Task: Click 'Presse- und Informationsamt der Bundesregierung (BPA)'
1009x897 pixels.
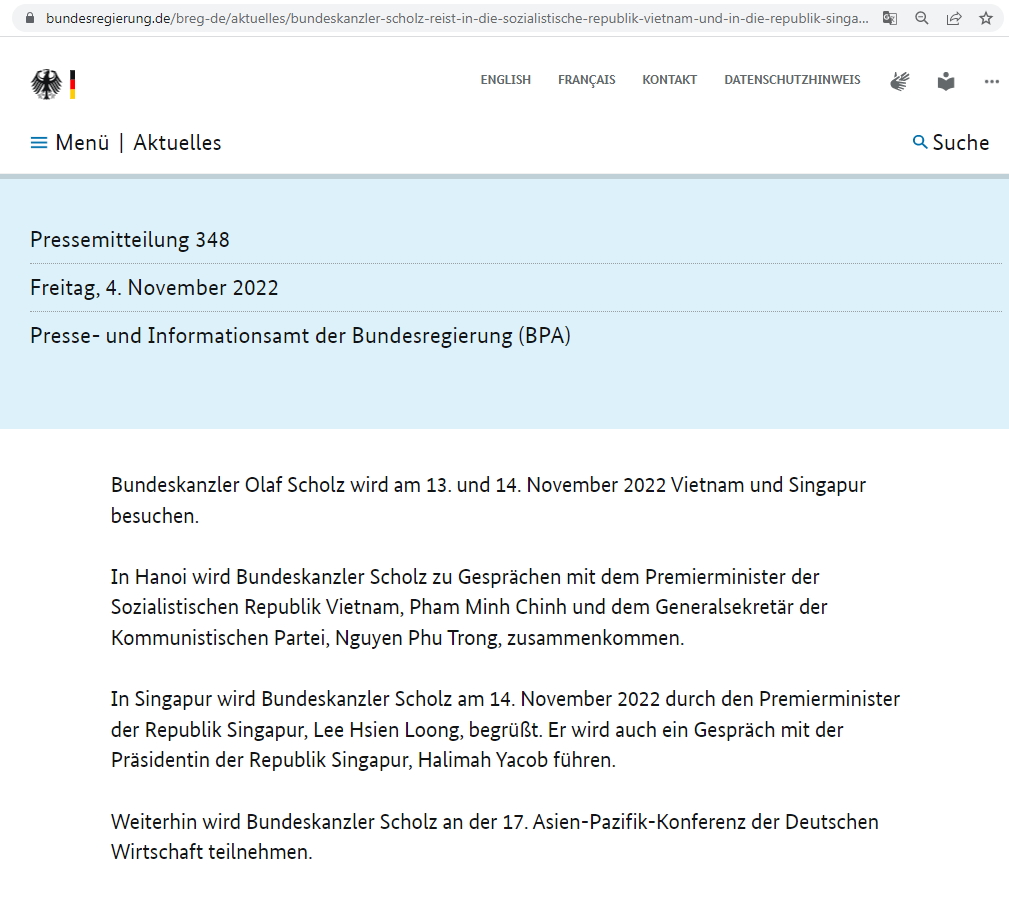Action: click(x=301, y=336)
